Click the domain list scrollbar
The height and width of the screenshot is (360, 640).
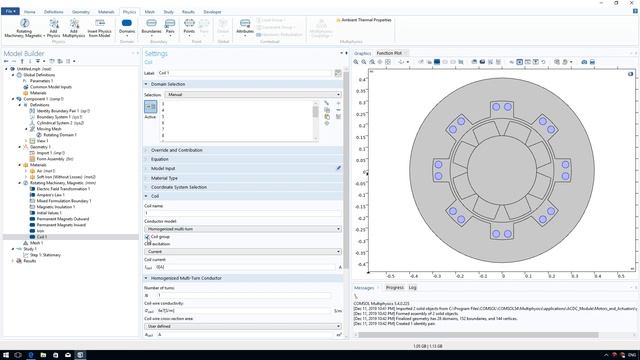pyautogui.click(x=316, y=112)
